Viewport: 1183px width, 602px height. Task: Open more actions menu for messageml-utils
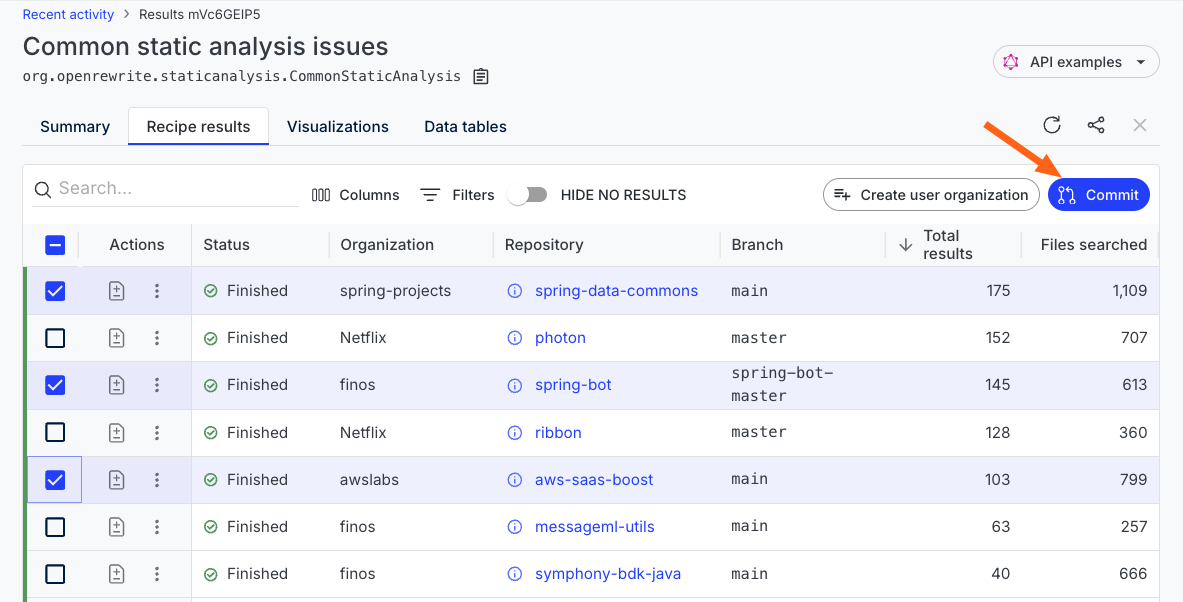[x=157, y=527]
